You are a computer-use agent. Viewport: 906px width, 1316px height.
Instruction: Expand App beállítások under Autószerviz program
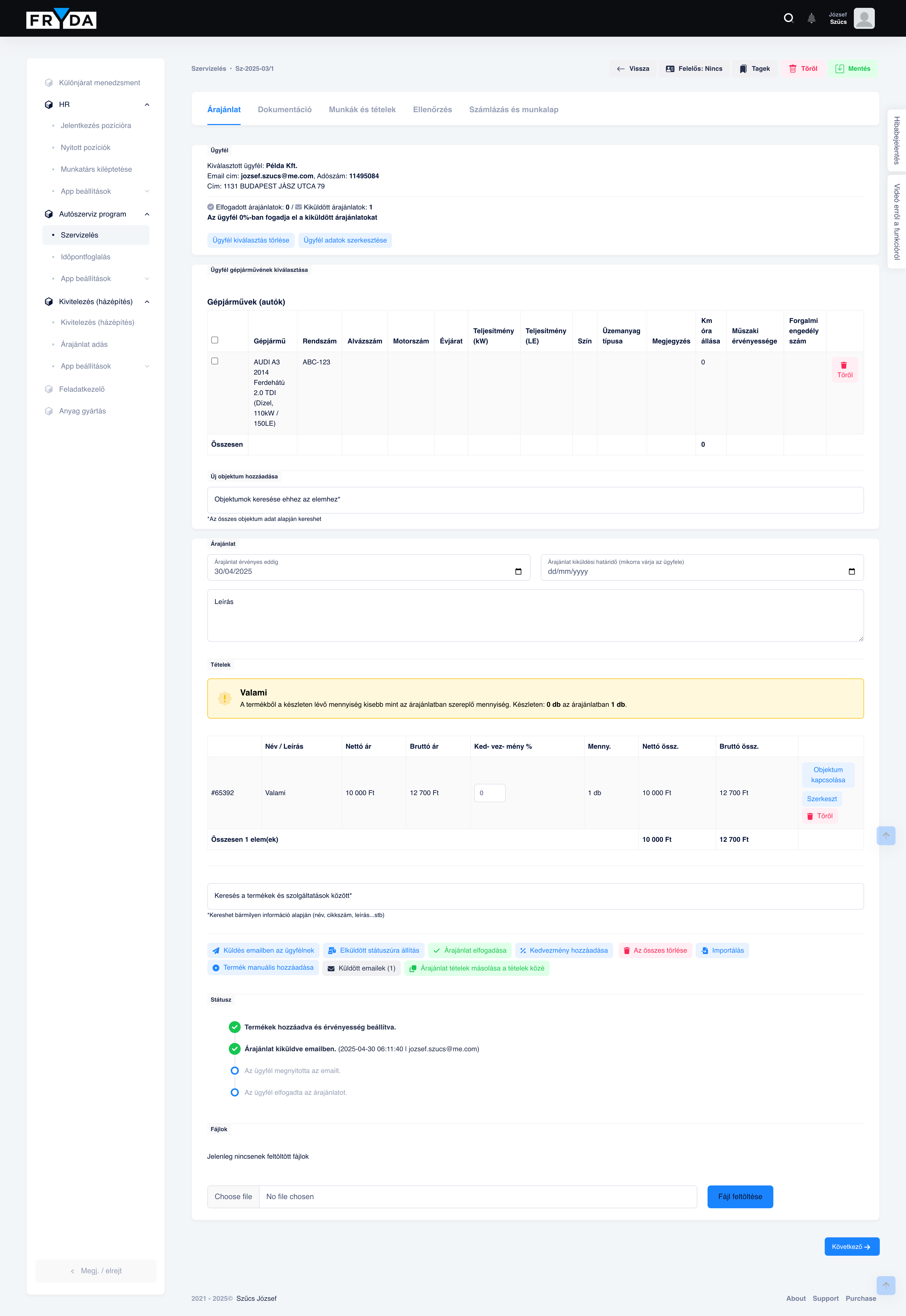[147, 279]
